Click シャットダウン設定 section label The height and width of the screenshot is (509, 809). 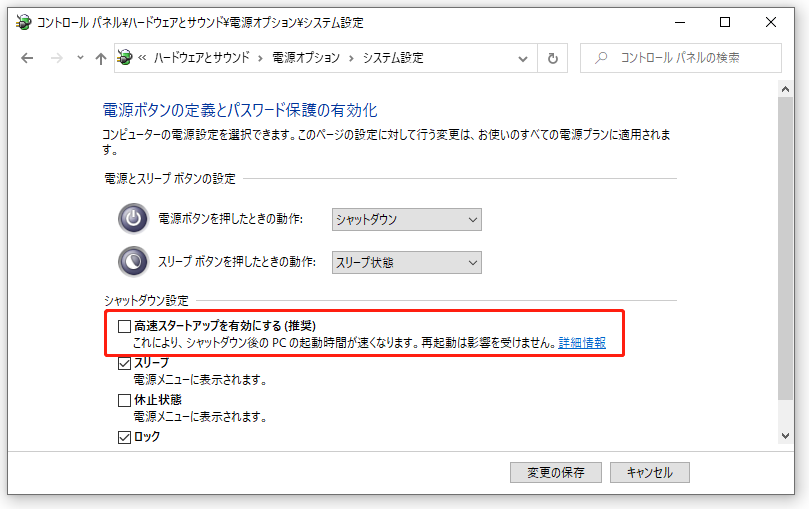click(x=147, y=300)
